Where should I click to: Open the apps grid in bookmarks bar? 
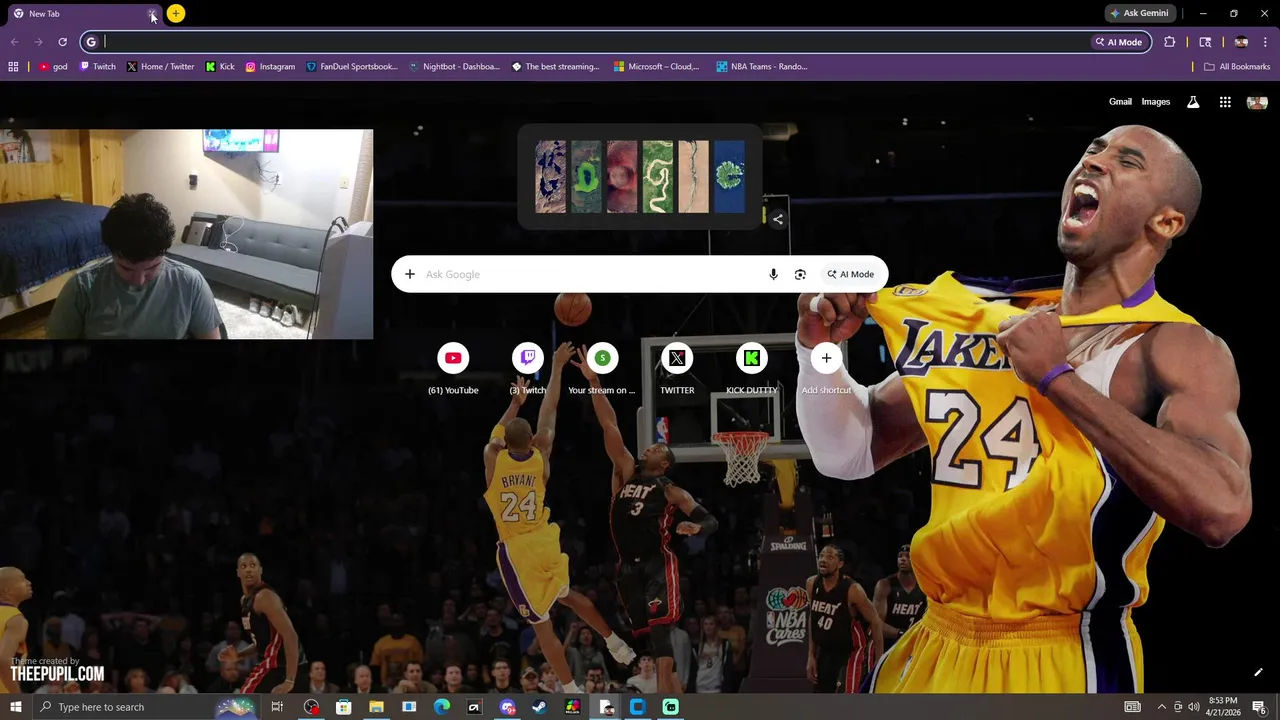[x=13, y=67]
